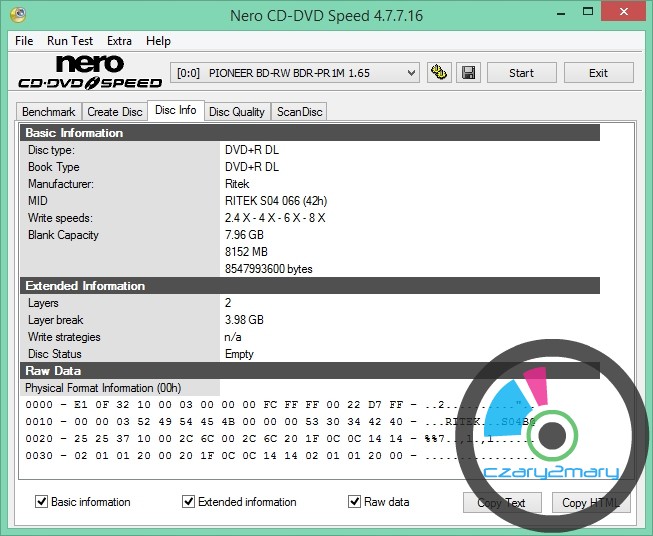
Task: Switch to the Benchmark tab
Action: pyautogui.click(x=48, y=112)
